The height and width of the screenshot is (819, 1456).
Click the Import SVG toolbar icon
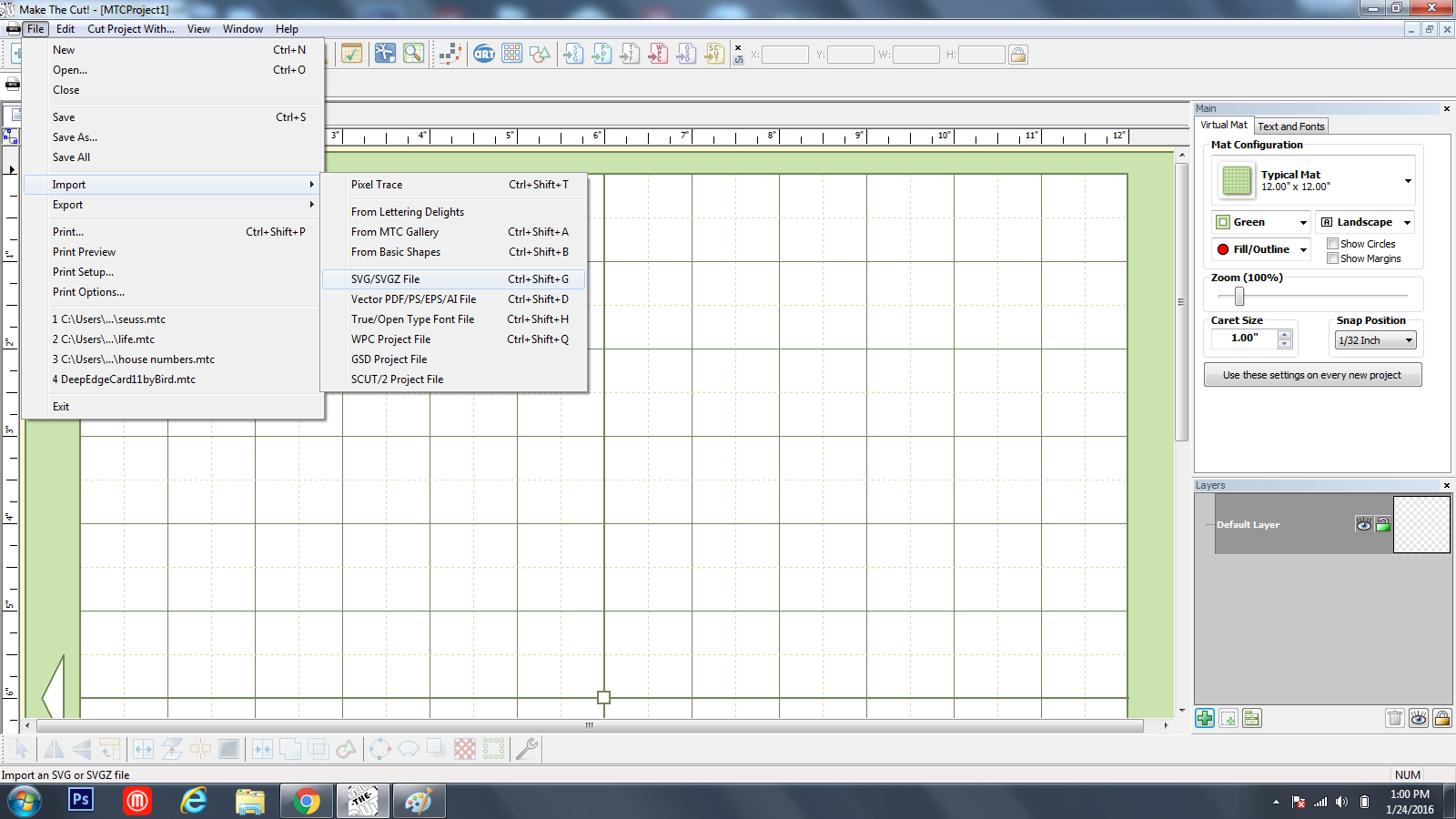click(x=573, y=54)
